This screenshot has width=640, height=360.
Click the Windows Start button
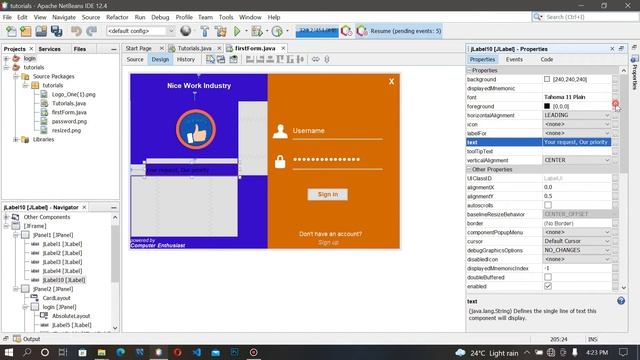(9, 352)
